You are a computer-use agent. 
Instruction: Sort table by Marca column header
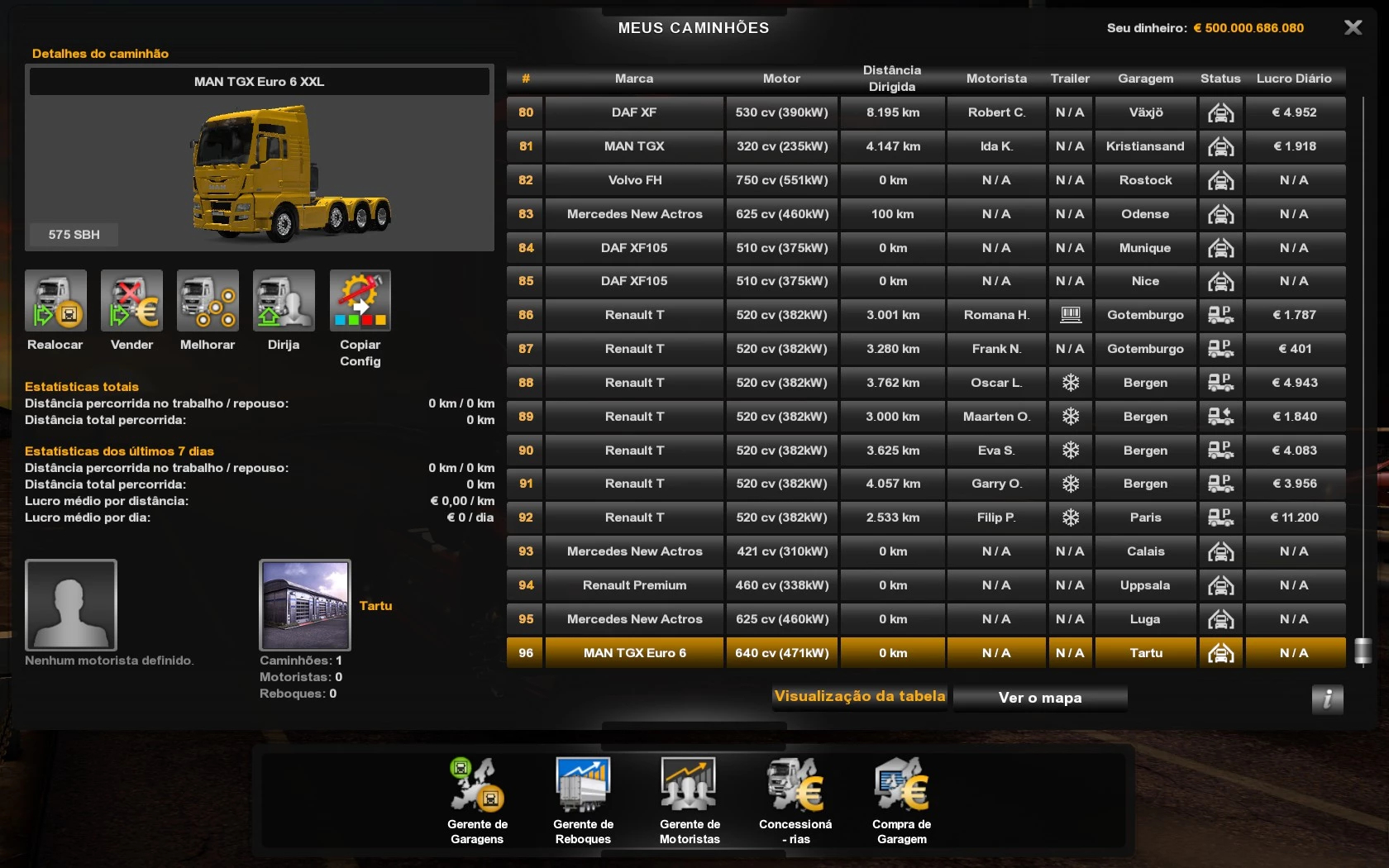(634, 79)
